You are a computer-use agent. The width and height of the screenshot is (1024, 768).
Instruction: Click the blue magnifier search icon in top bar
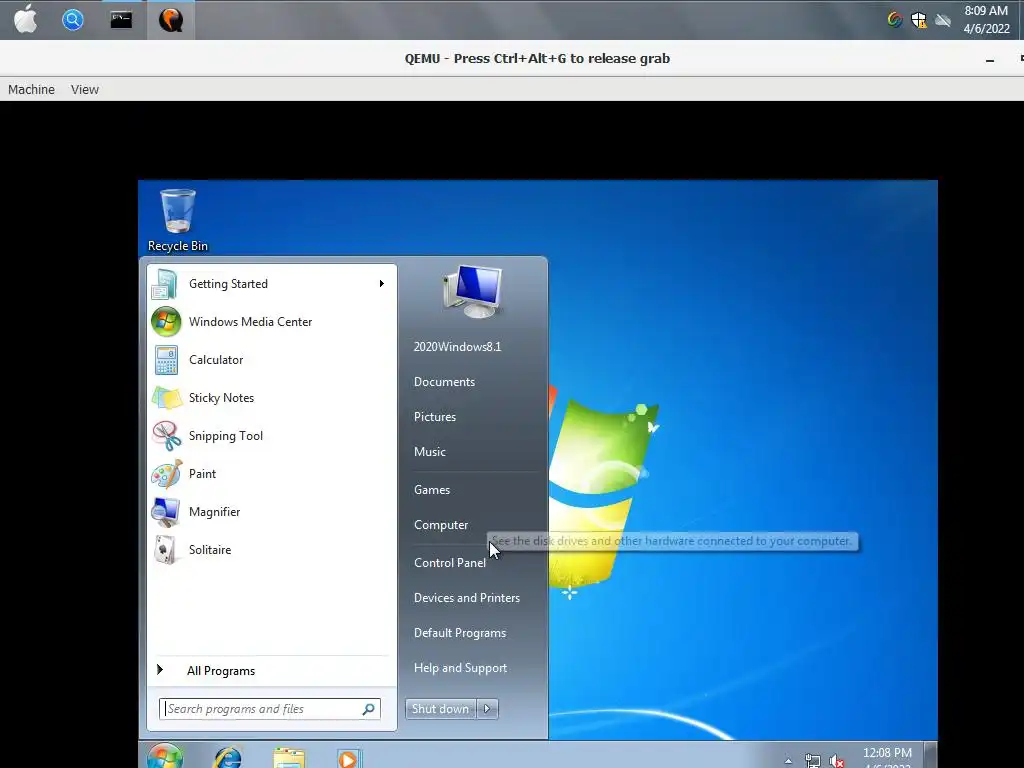pos(72,20)
